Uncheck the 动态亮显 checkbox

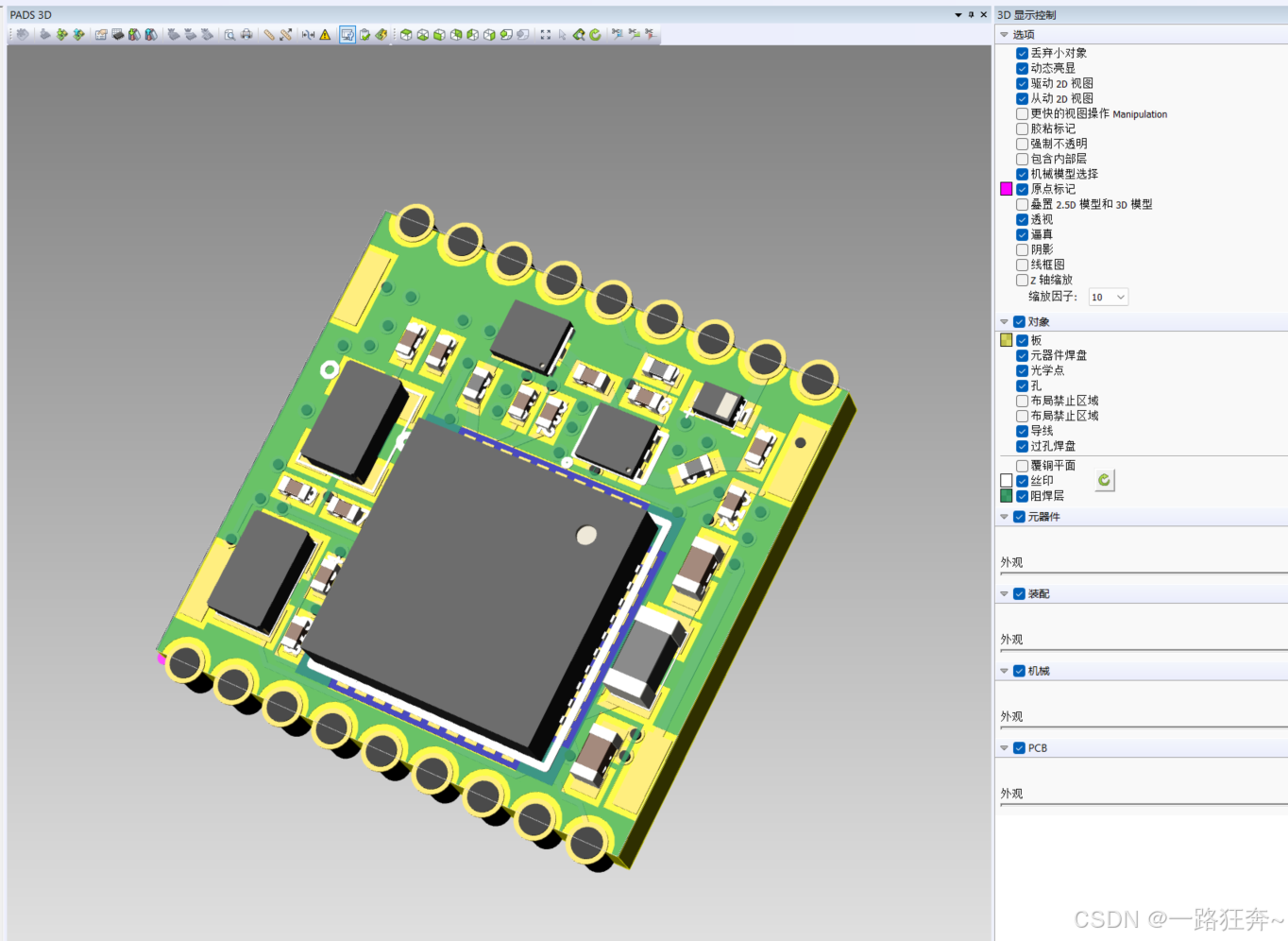pos(1022,68)
